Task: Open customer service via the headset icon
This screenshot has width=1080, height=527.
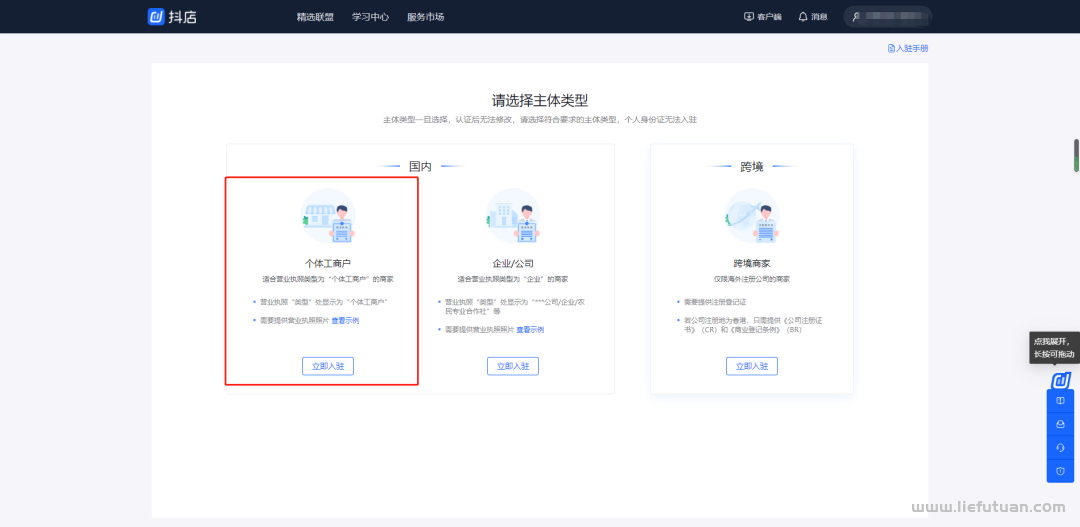Action: 1060,448
